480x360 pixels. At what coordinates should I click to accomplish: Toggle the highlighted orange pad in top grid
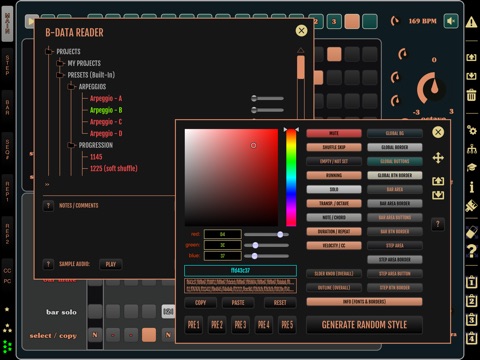pyautogui.click(x=334, y=54)
